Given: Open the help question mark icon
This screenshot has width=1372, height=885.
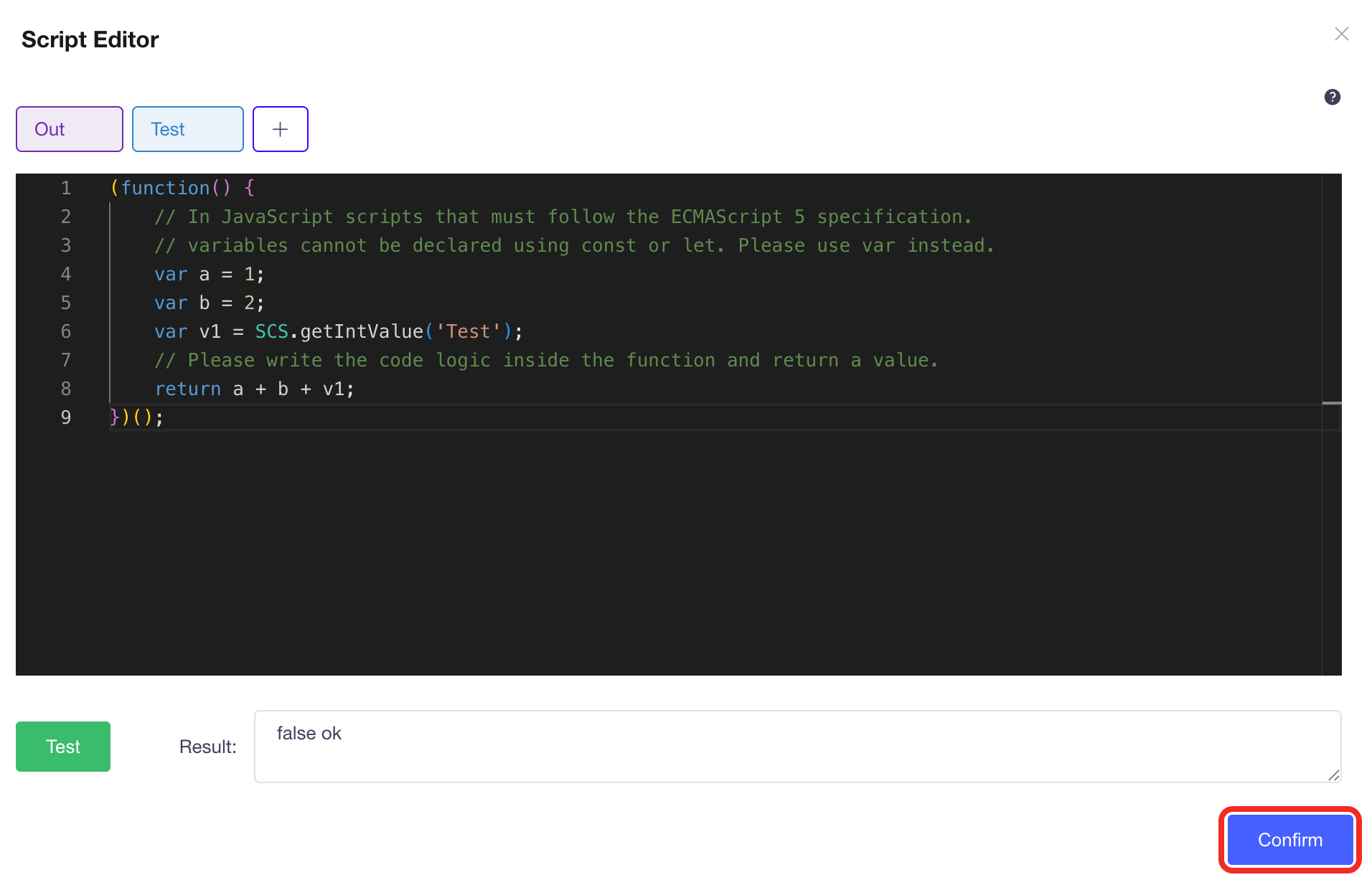Looking at the screenshot, I should [1332, 97].
